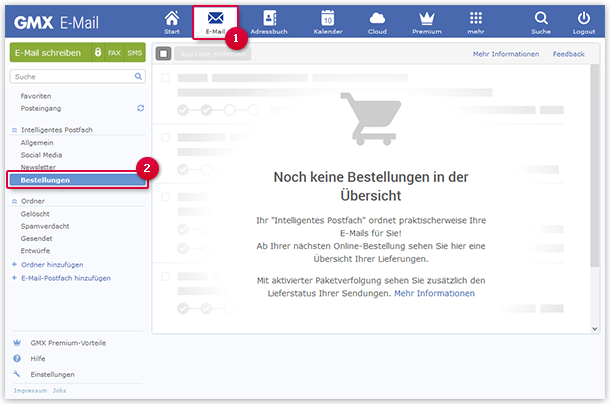The image size is (610, 404).
Task: Click the sidebar search magnifier icon
Action: [x=138, y=76]
